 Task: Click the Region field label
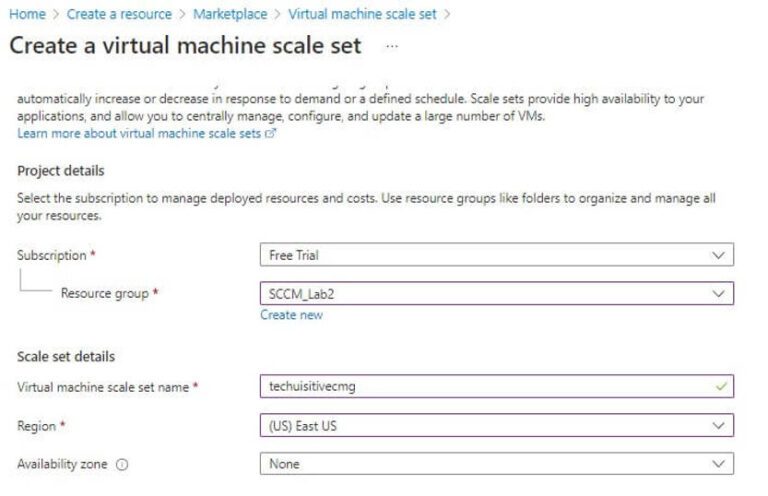tap(37, 425)
